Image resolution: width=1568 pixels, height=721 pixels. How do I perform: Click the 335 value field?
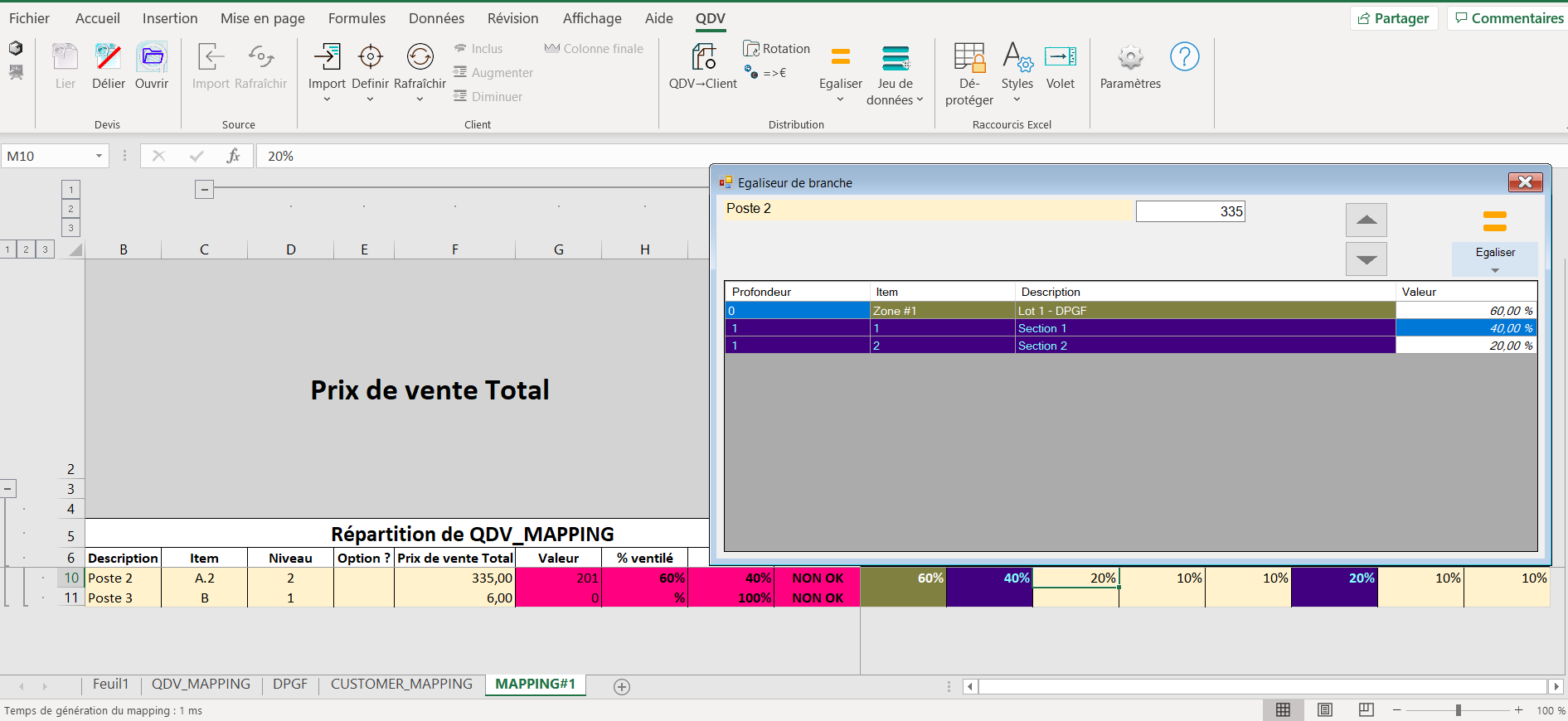[x=1190, y=211]
